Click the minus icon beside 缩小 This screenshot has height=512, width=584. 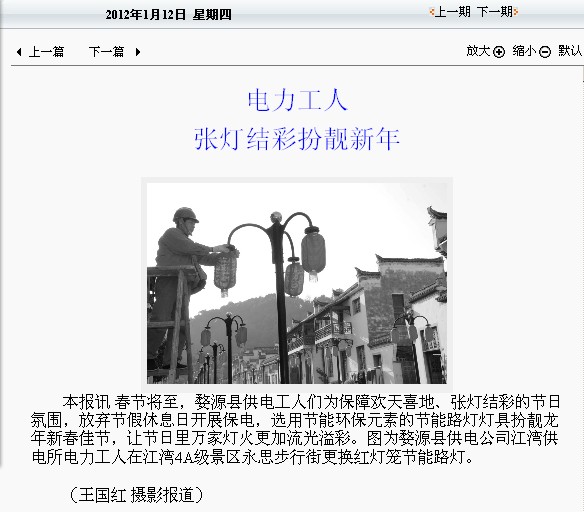pyautogui.click(x=545, y=52)
